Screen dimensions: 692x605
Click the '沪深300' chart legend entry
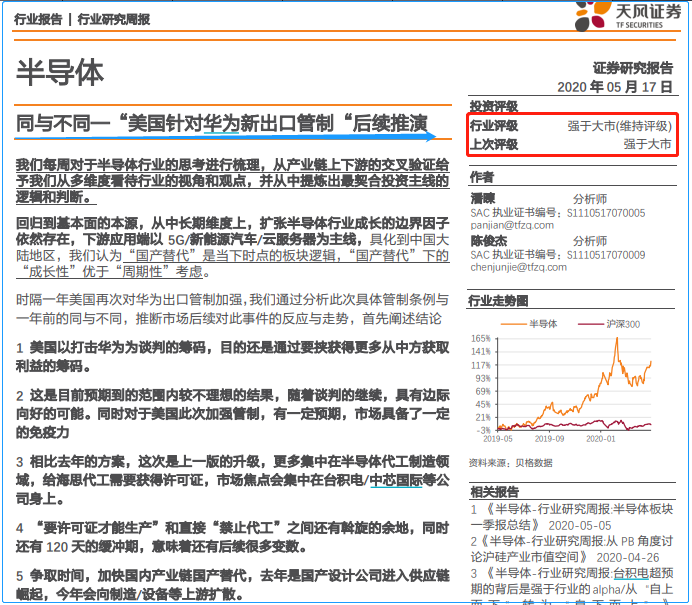[x=609, y=324]
